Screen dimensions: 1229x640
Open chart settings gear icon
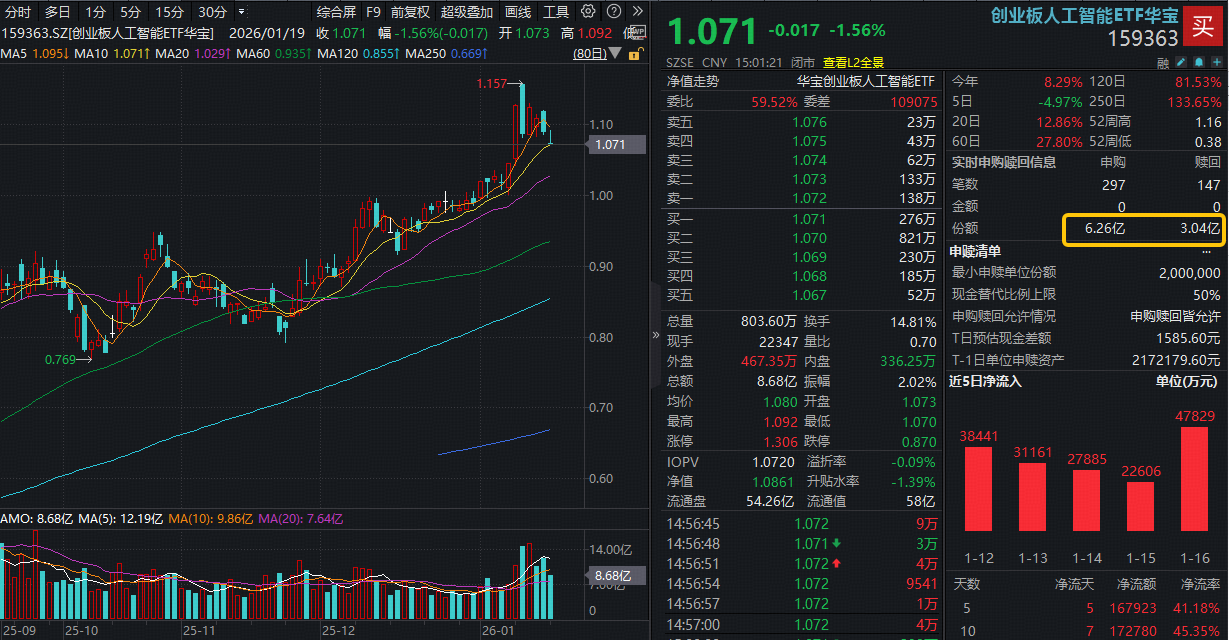(x=588, y=12)
